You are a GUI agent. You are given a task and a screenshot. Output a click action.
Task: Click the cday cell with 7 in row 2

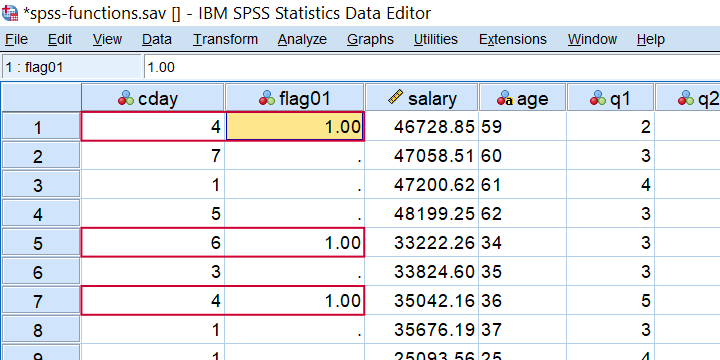[153, 156]
